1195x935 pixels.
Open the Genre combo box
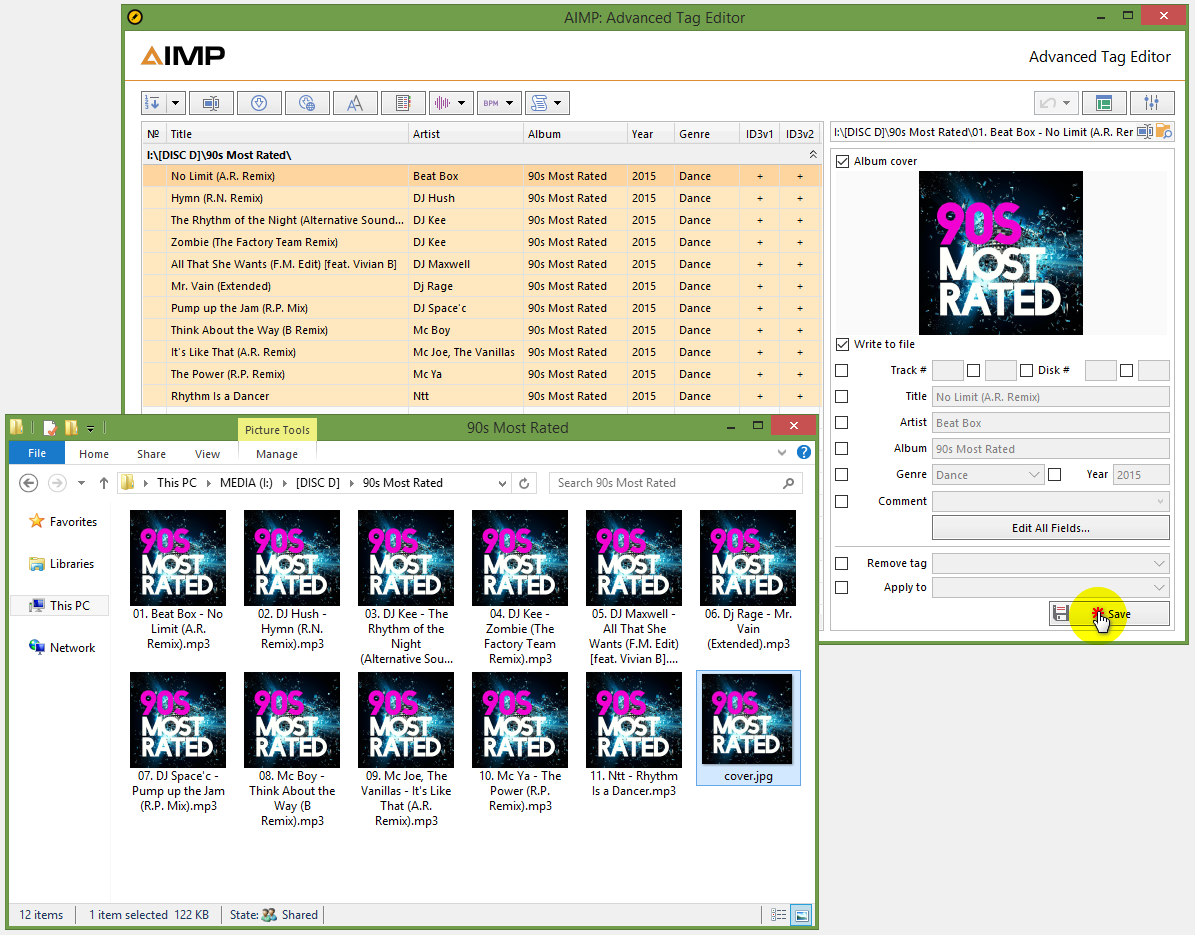click(988, 474)
